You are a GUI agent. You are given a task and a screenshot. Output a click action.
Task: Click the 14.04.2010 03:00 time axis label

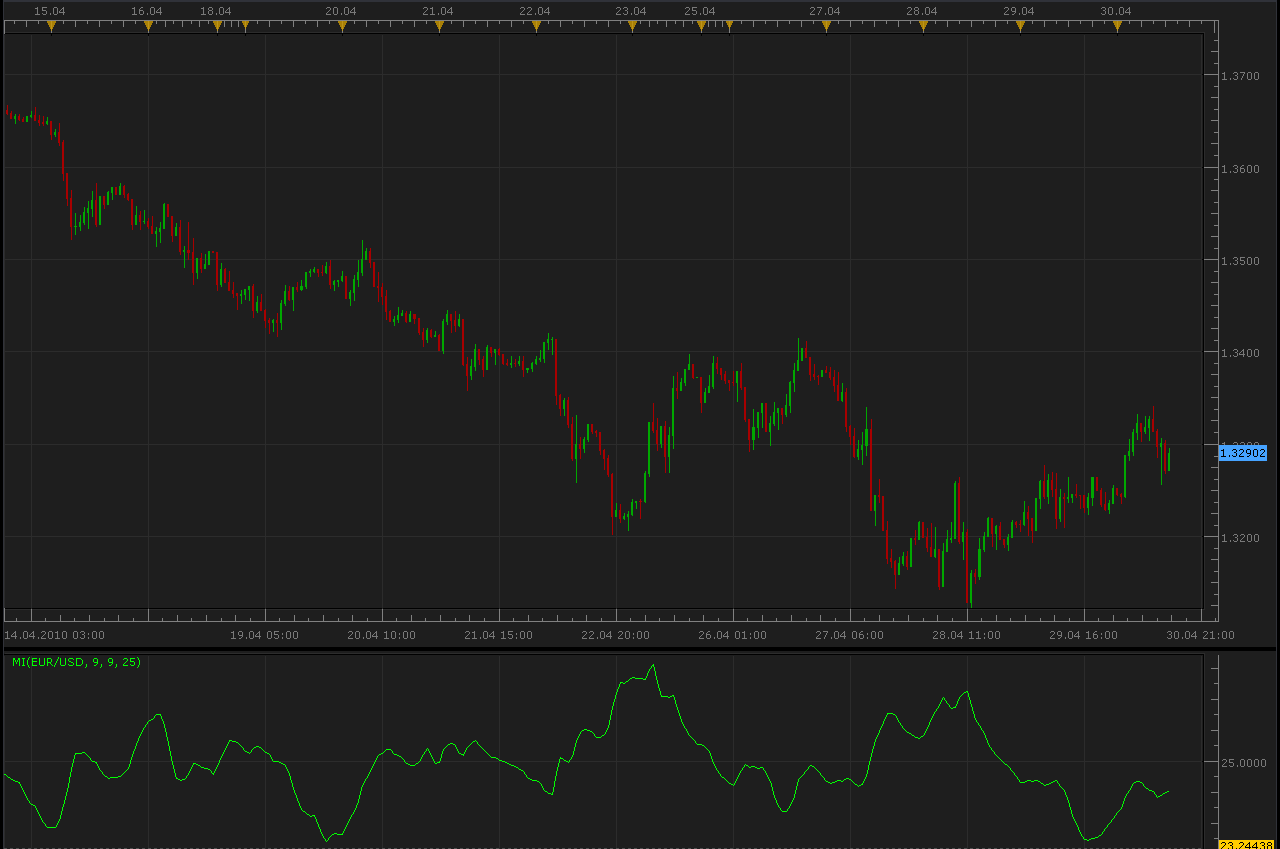click(x=54, y=634)
